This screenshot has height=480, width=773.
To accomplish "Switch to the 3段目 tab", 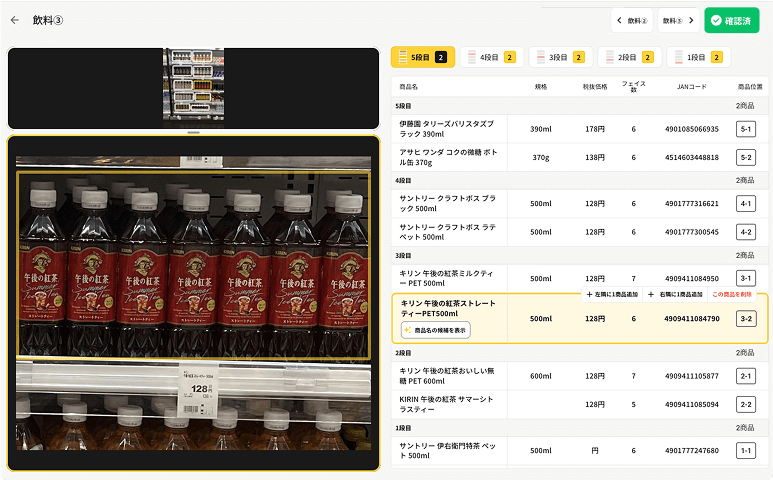I will tap(561, 57).
